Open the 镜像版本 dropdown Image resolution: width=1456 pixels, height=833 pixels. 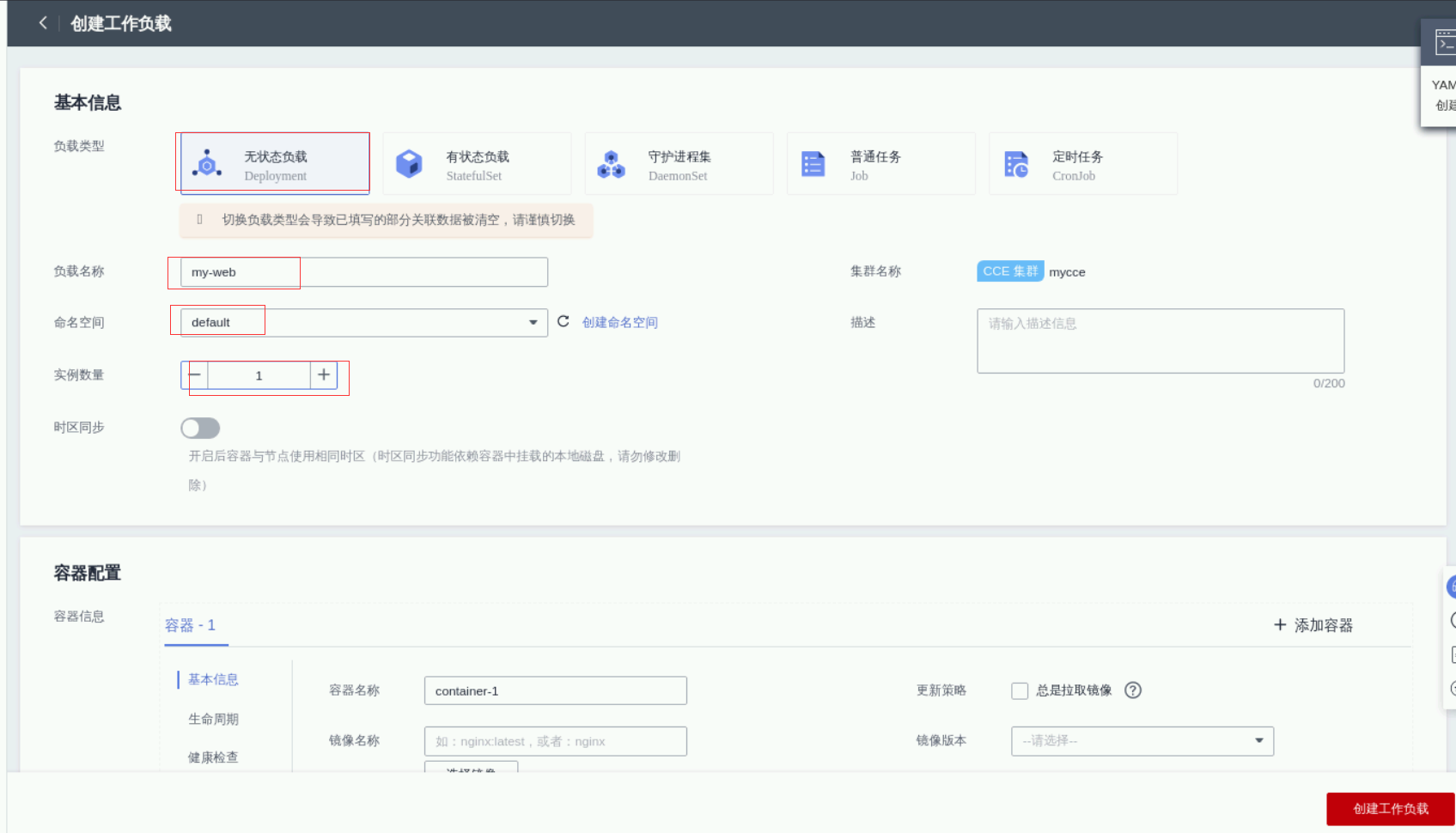coord(1142,741)
